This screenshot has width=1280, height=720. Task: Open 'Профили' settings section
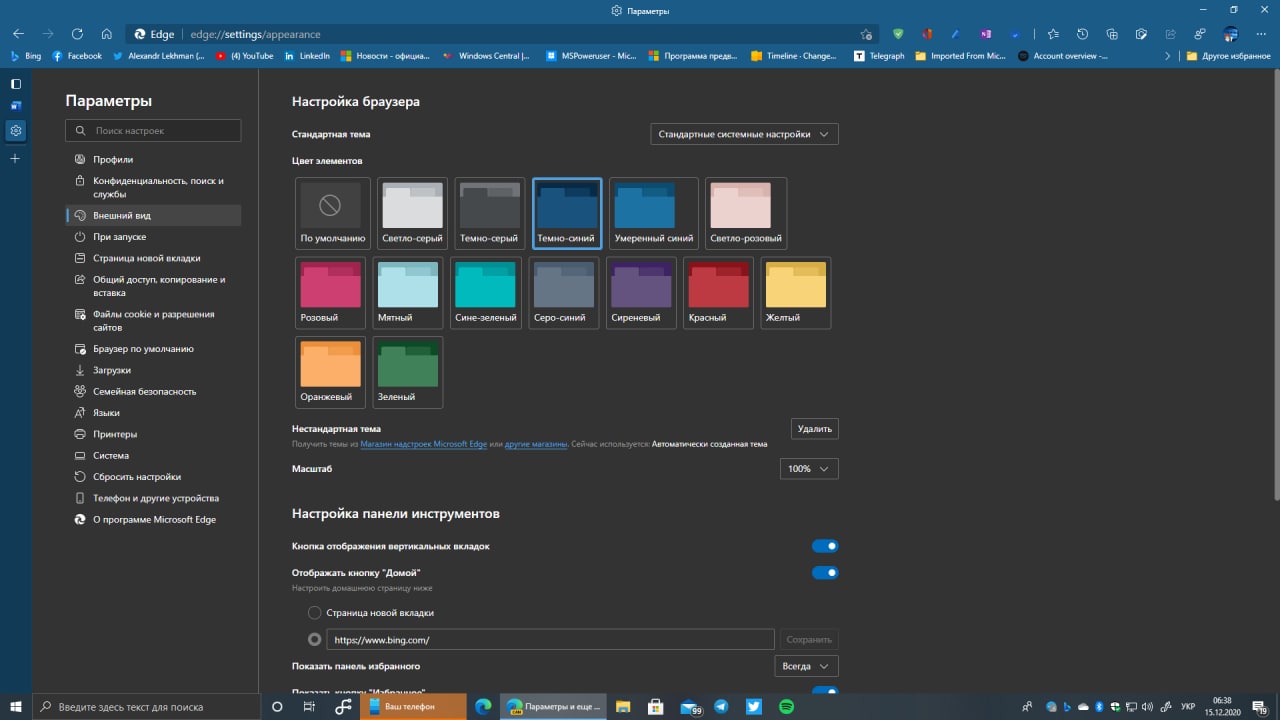pos(153,159)
